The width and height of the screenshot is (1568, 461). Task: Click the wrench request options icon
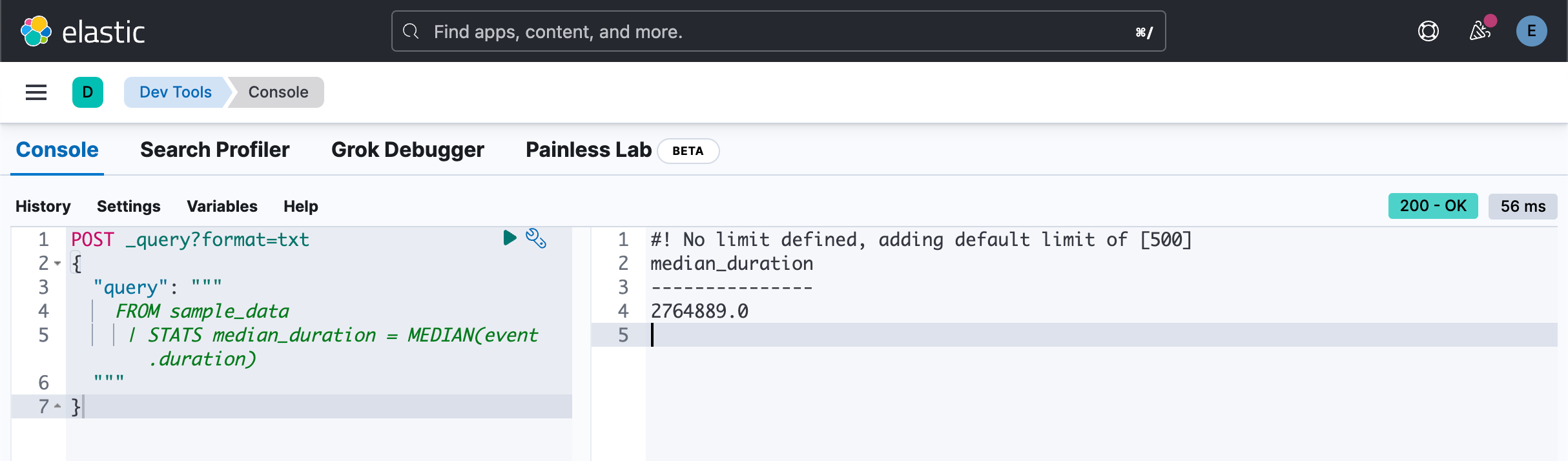click(536, 238)
